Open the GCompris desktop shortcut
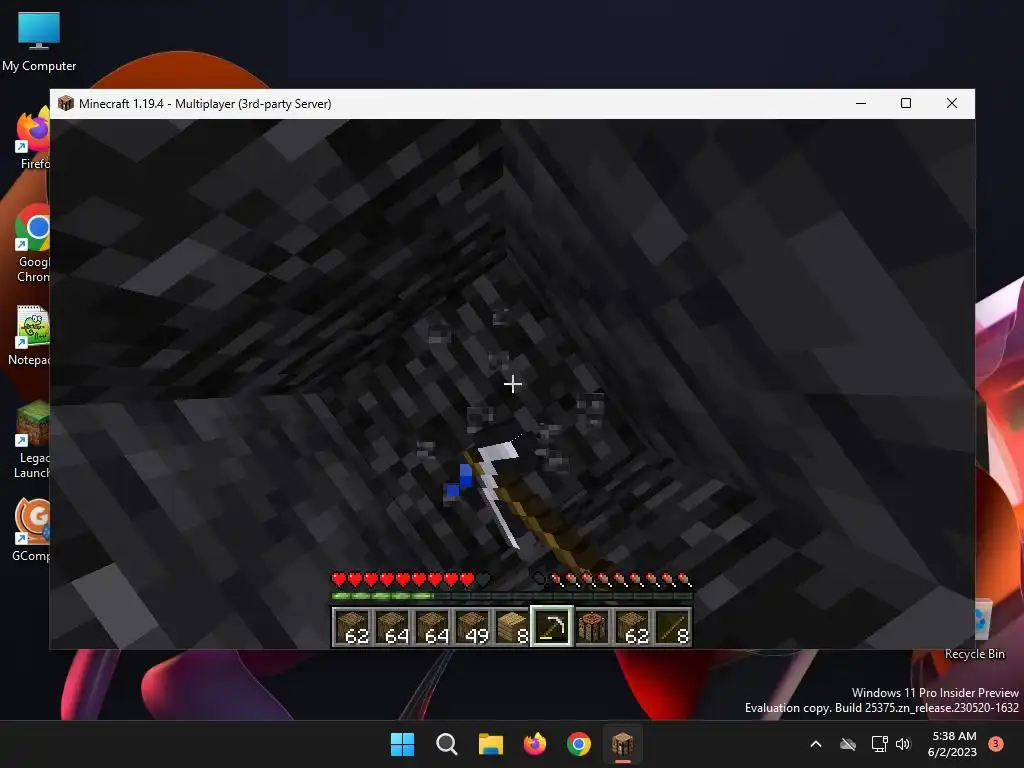The width and height of the screenshot is (1024, 768). [31, 530]
